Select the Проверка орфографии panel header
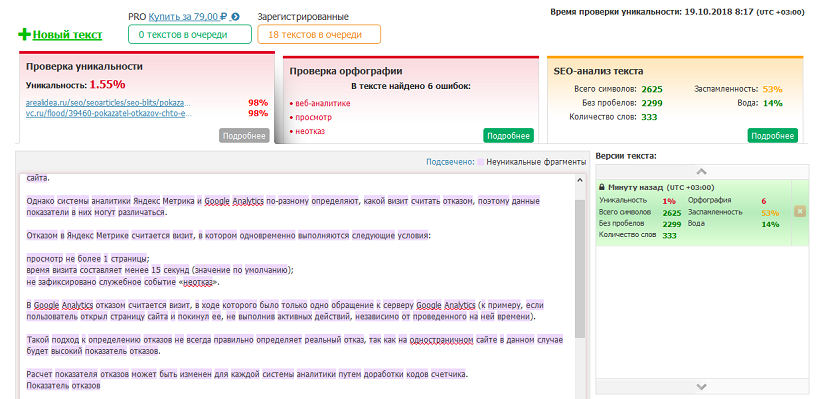 tap(346, 71)
